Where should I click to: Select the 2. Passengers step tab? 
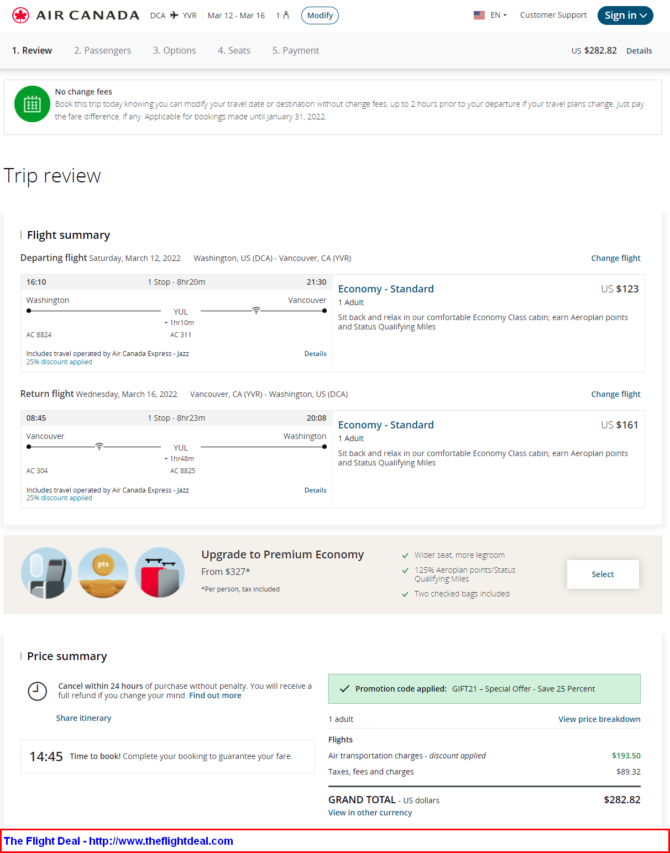tap(103, 51)
